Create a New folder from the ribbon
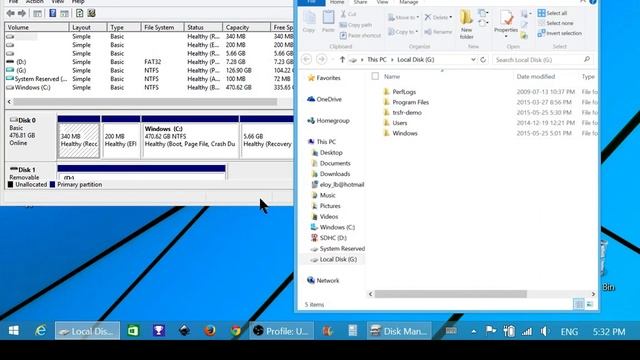This screenshot has width=640, height=360. point(467,24)
